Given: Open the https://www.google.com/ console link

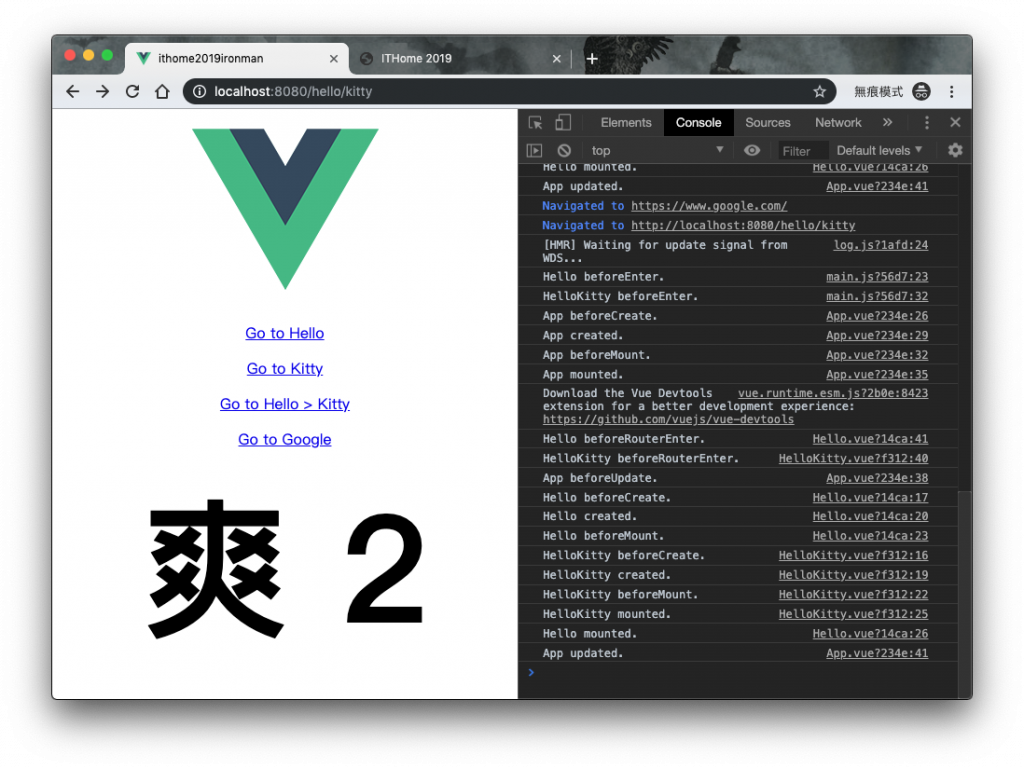Looking at the screenshot, I should point(709,206).
